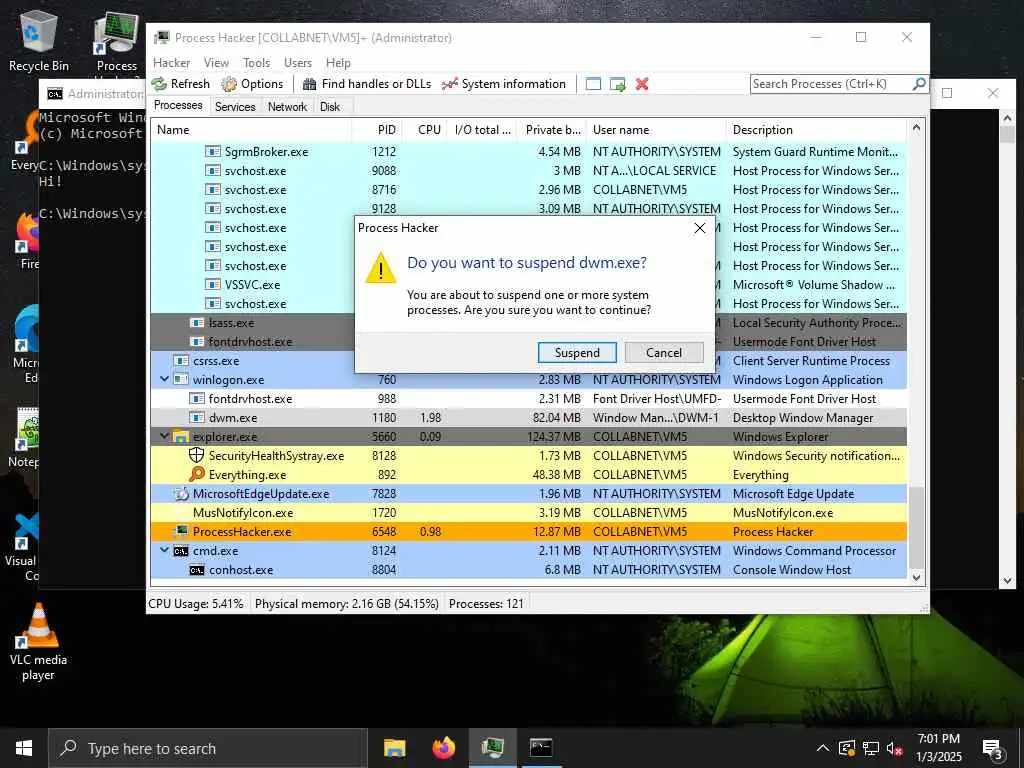1024x768 pixels.
Task: Click the Windows Start button
Action: (x=24, y=748)
